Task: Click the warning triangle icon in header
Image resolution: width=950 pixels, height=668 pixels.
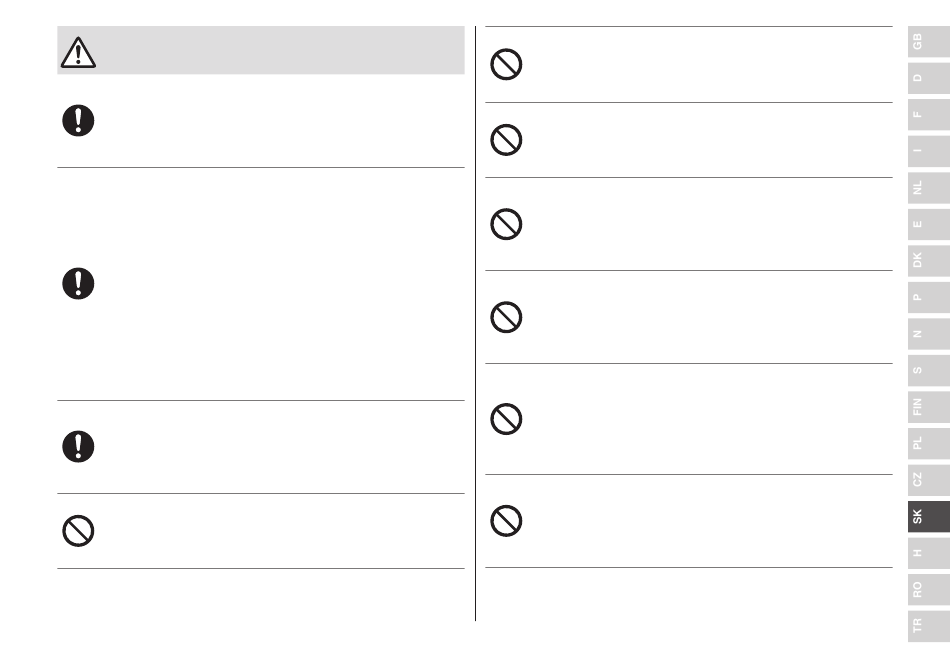Action: 78,53
